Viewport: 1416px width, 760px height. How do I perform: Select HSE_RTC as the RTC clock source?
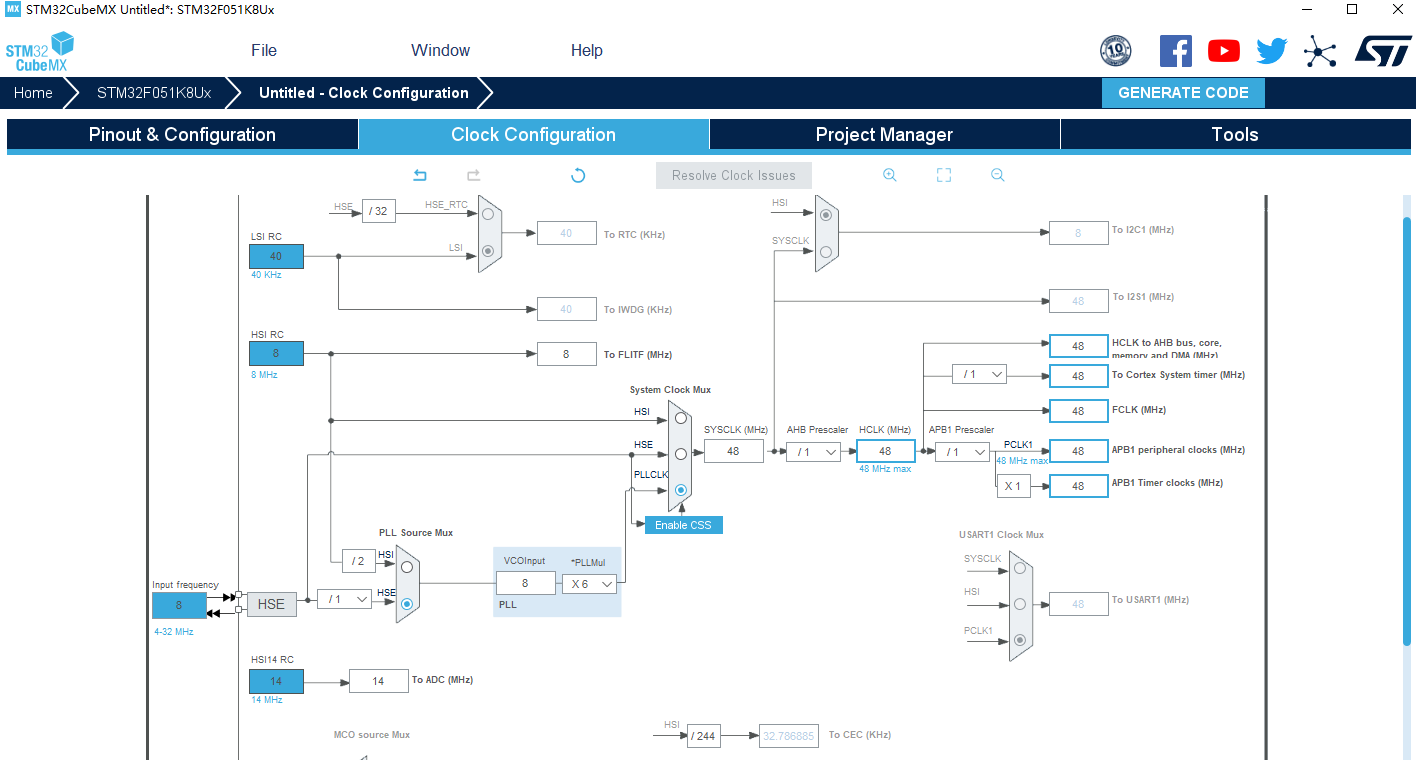point(488,213)
